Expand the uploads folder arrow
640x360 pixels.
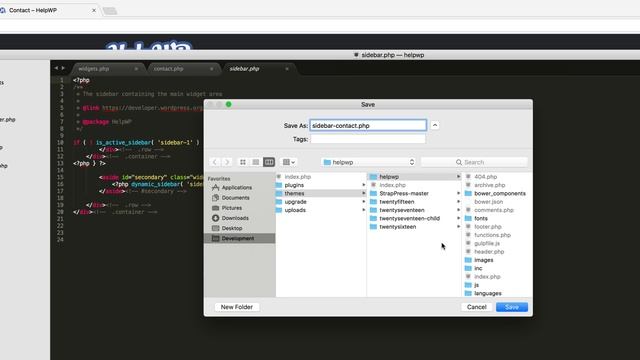coord(363,210)
